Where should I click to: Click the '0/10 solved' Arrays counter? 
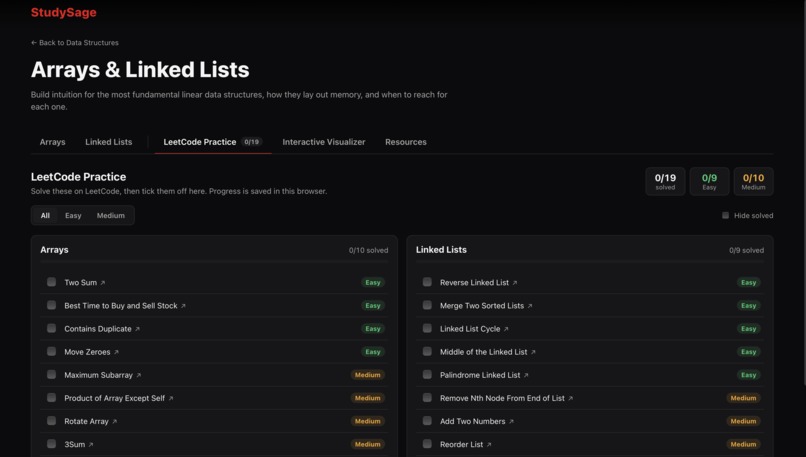(x=369, y=250)
